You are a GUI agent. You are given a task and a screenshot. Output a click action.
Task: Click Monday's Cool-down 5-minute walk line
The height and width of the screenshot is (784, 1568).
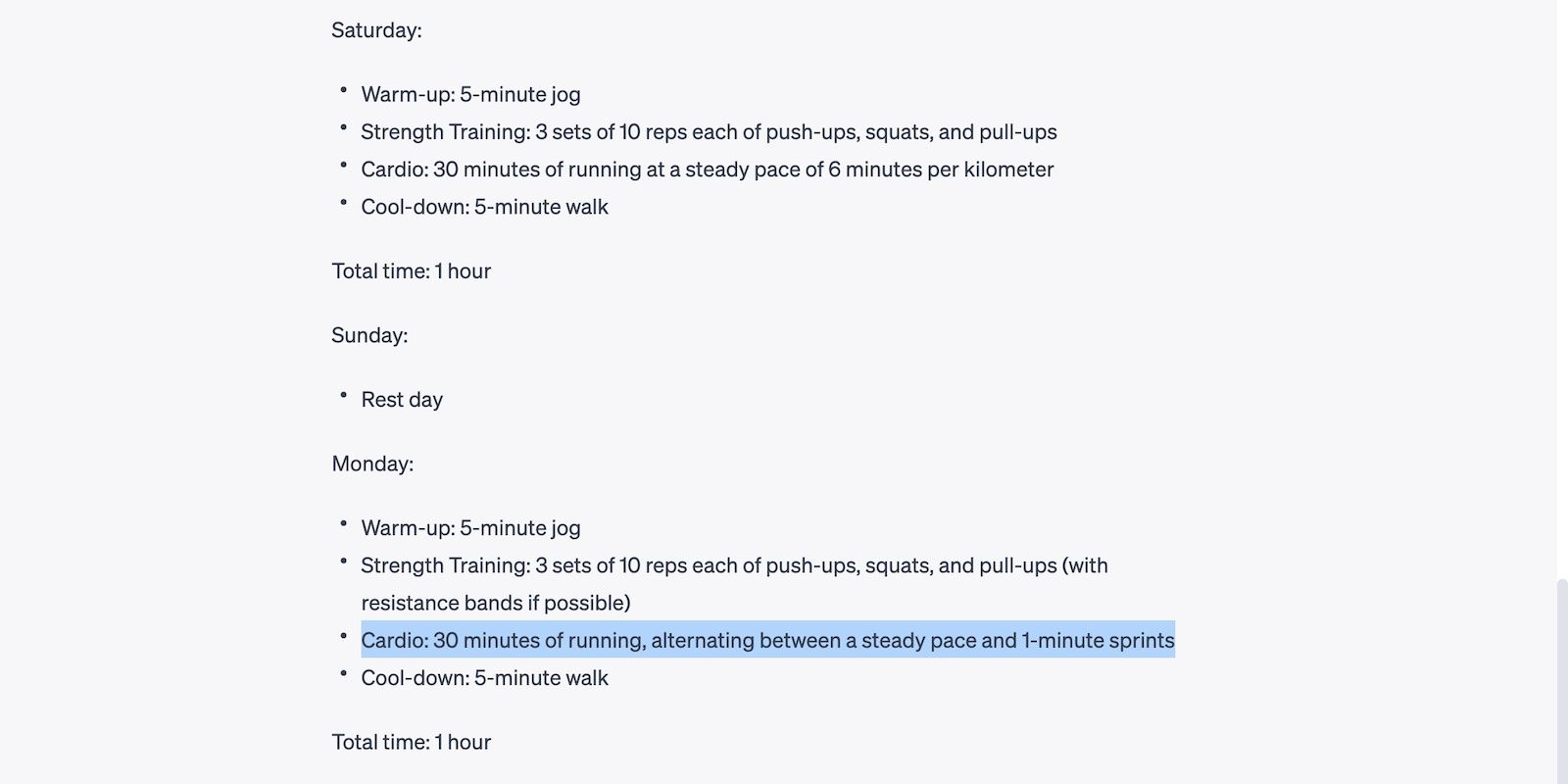484,678
